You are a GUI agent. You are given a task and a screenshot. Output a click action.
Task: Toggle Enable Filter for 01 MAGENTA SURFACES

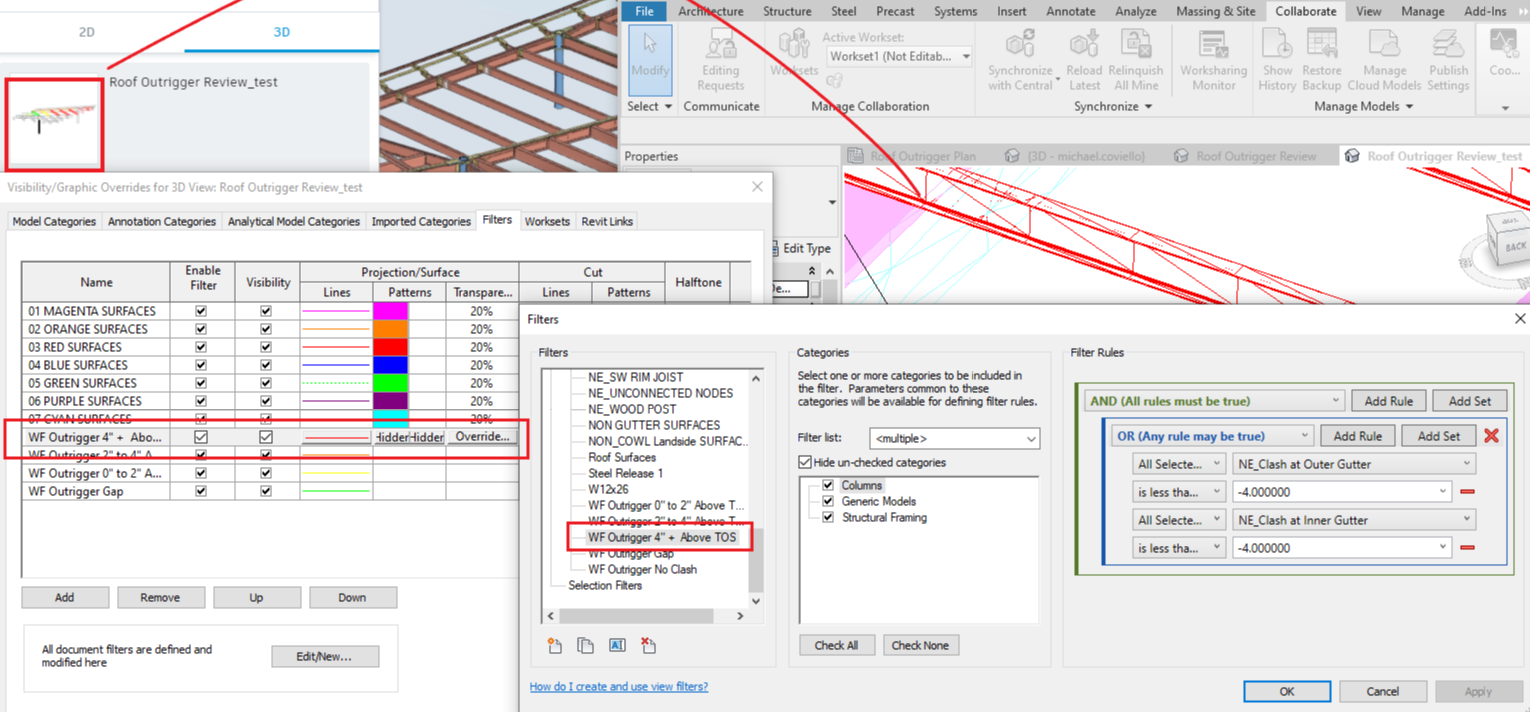(201, 311)
